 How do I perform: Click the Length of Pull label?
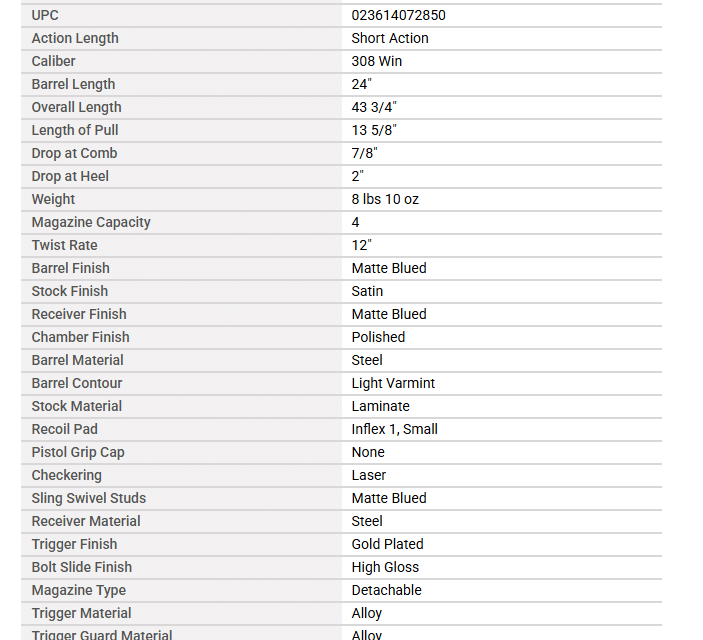pyautogui.click(x=74, y=130)
